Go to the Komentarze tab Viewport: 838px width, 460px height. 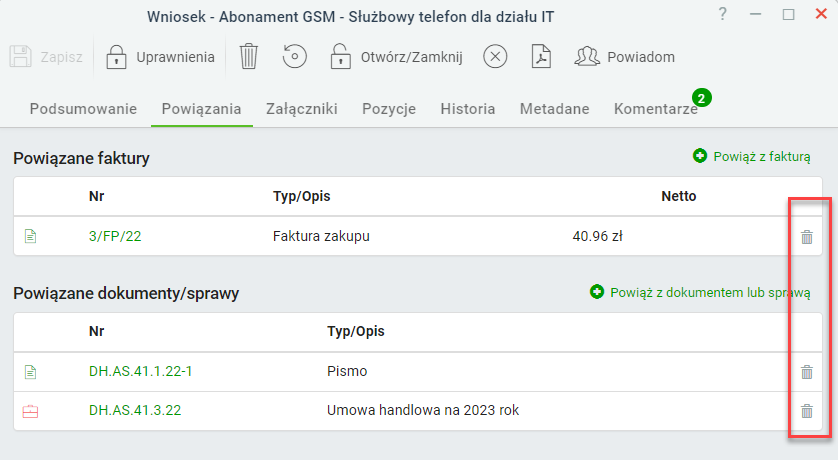656,109
